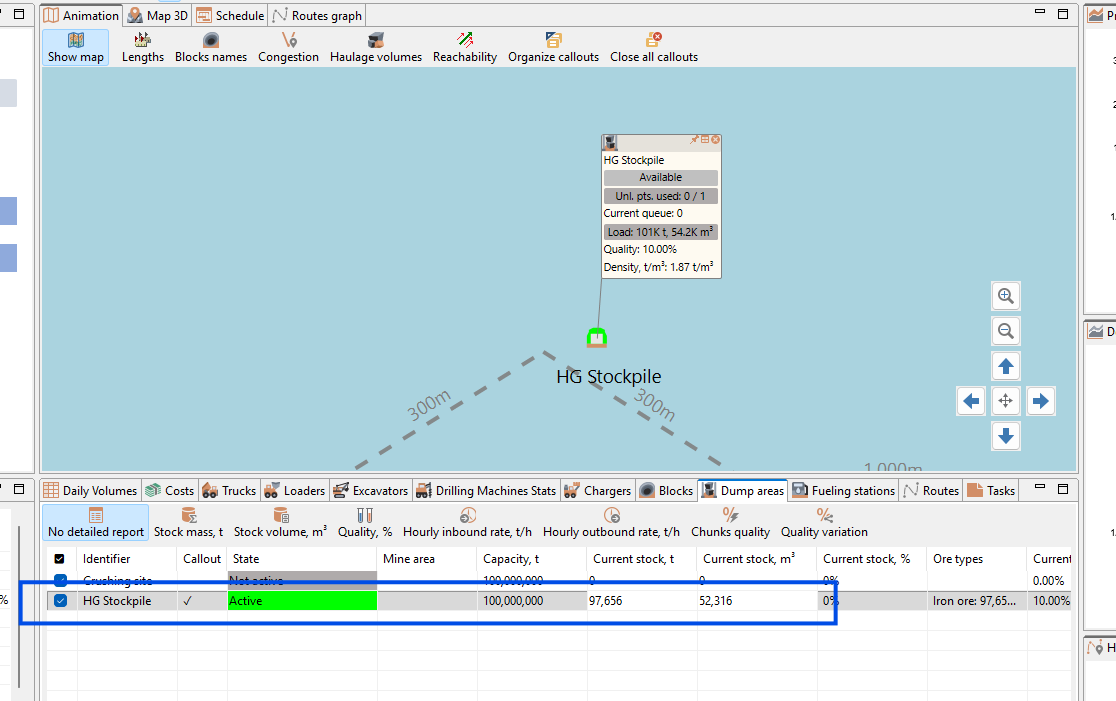
Task: Open the Routes graph tab
Action: point(317,16)
